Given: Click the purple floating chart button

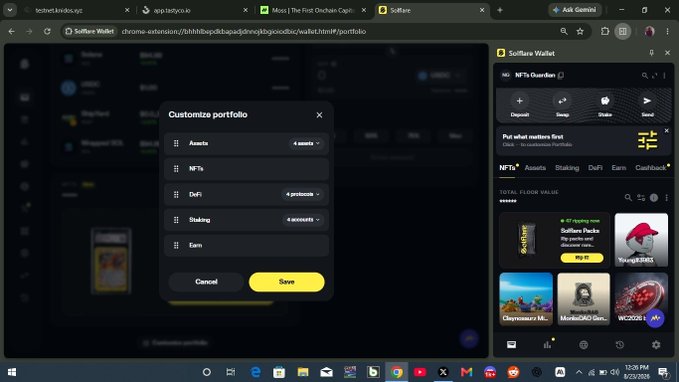Looking at the screenshot, I should [x=655, y=318].
